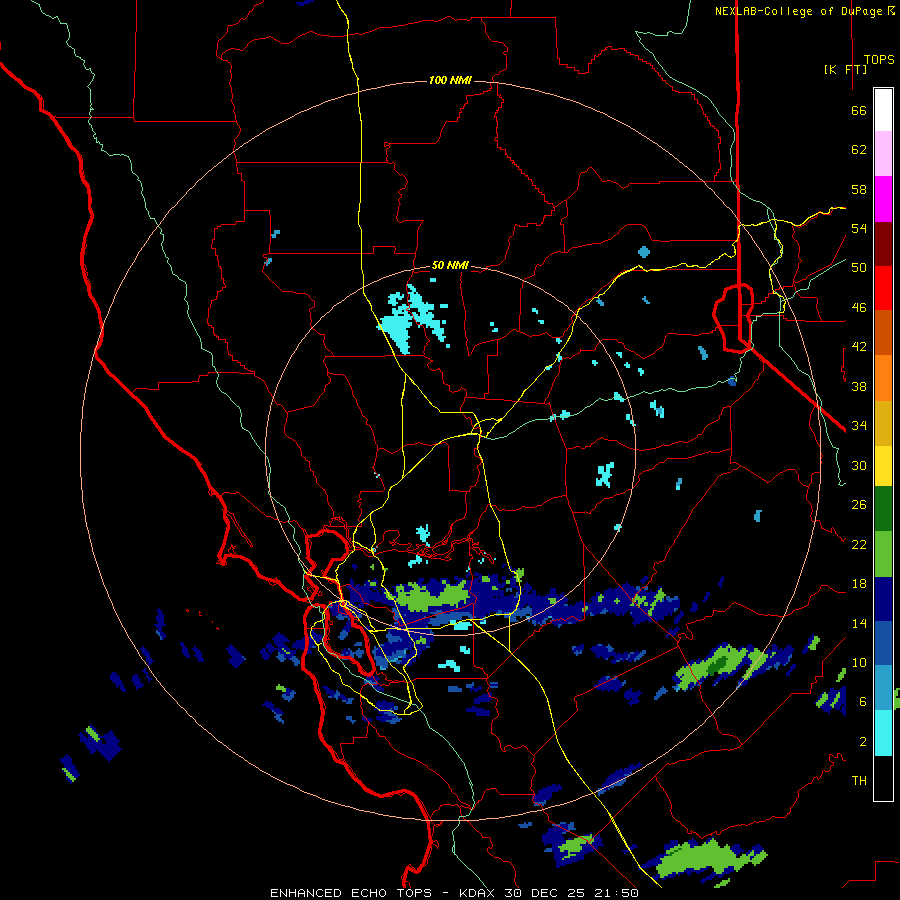Viewport: 900px width, 900px height.
Task: Click the 100 NMI range ring label
Action: click(x=450, y=80)
